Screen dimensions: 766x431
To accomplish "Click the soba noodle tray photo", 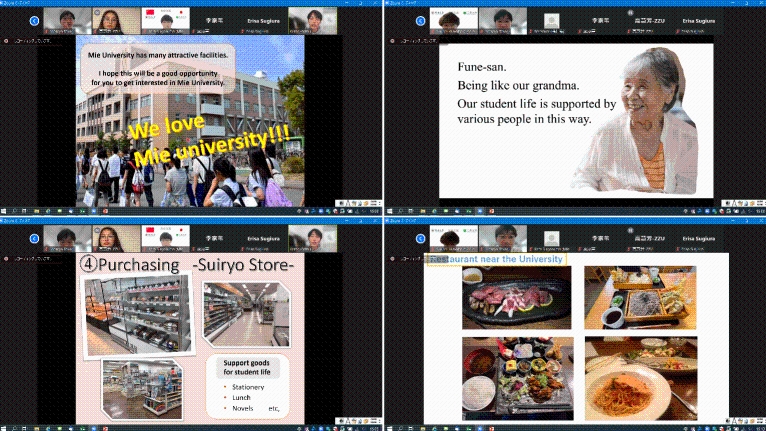I will click(x=640, y=298).
